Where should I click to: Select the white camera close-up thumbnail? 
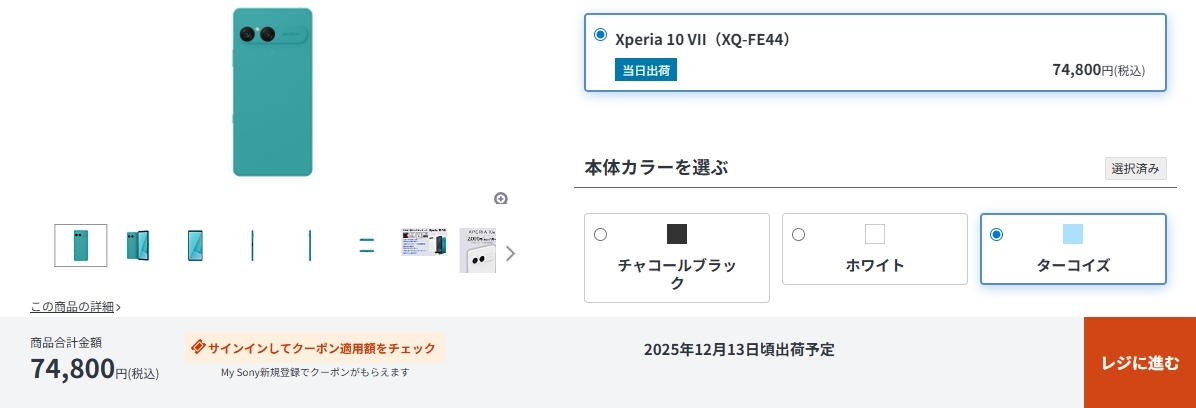point(478,249)
